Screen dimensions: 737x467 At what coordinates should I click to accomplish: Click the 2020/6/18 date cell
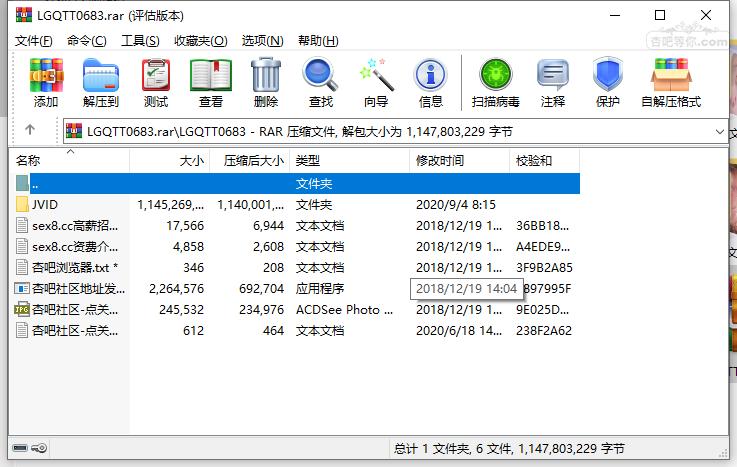pos(459,331)
